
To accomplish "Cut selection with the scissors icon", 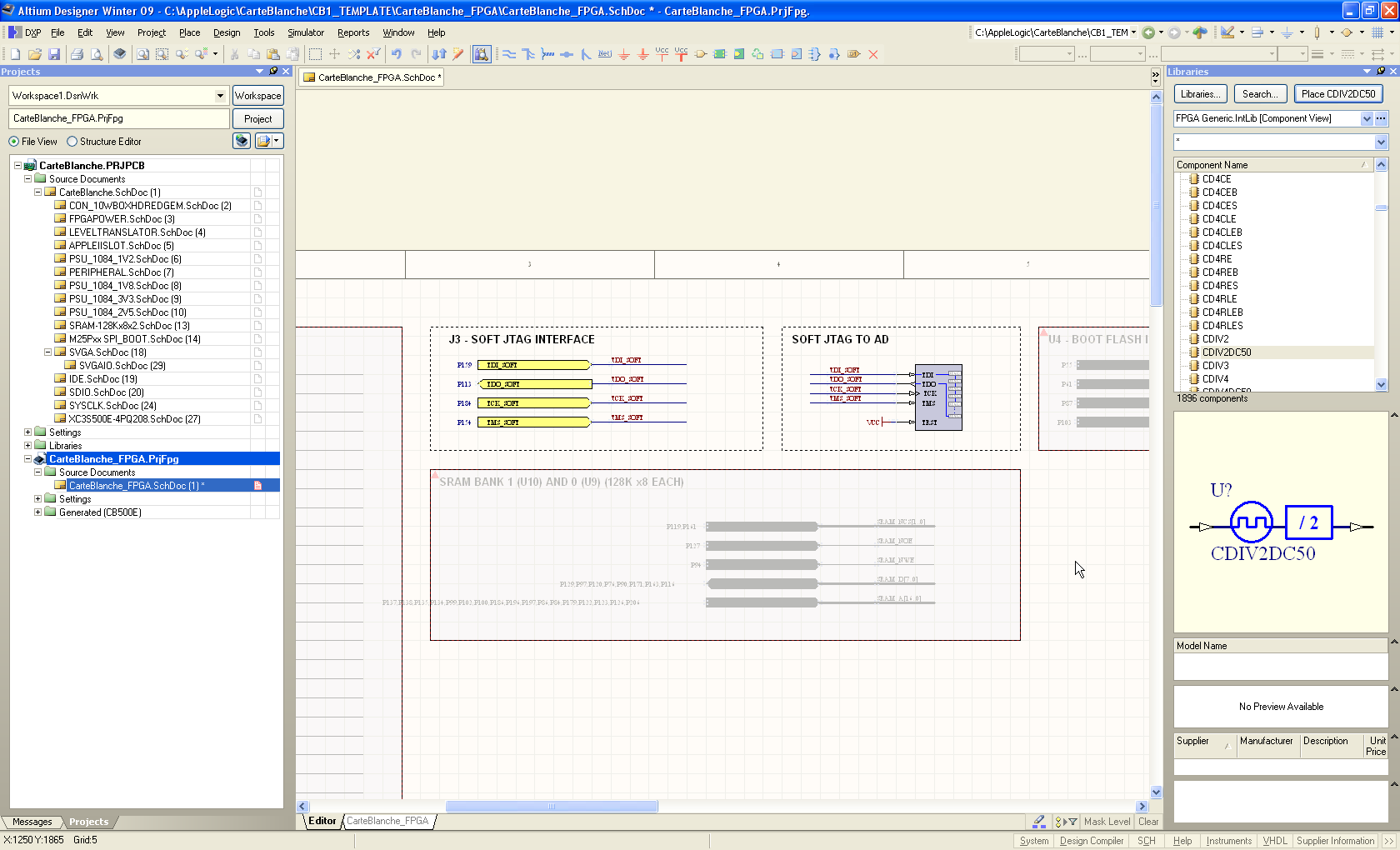I will click(x=234, y=54).
